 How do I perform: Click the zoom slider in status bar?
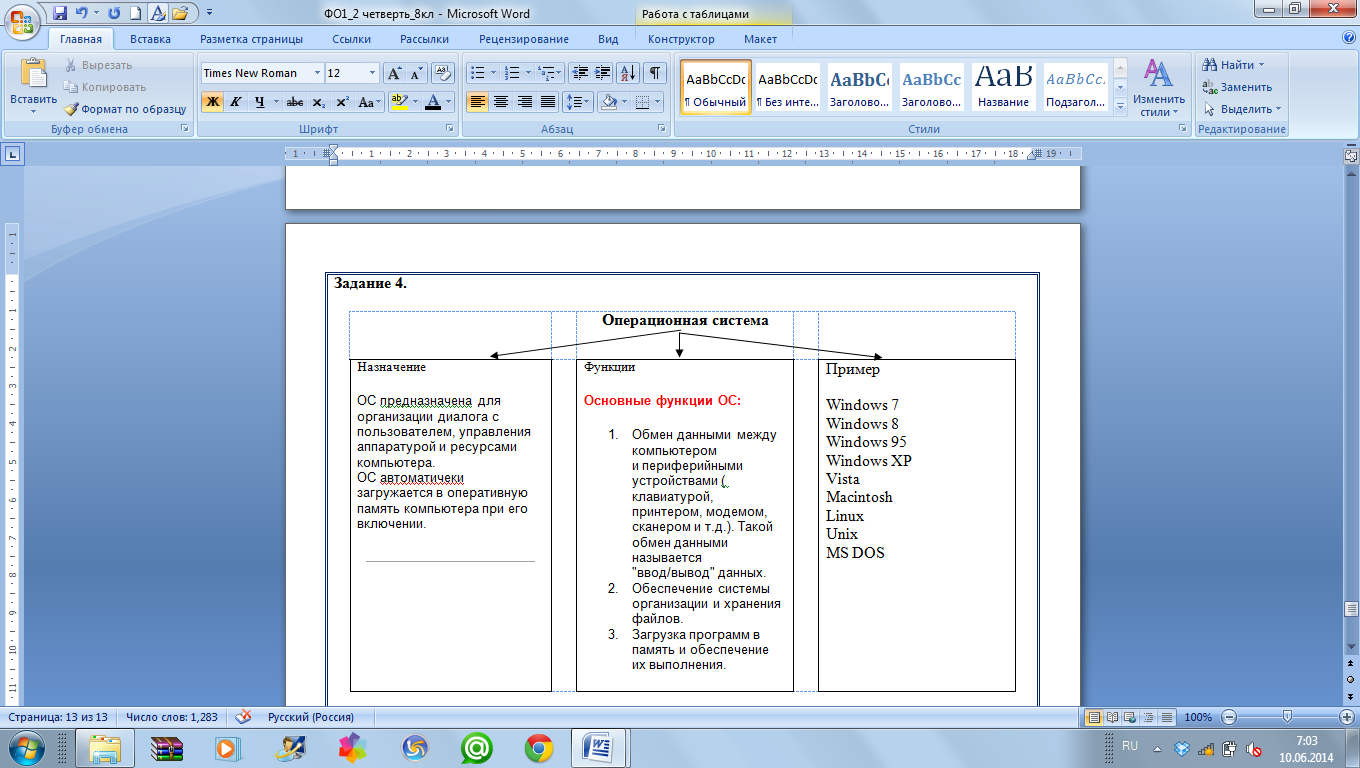pos(1286,717)
